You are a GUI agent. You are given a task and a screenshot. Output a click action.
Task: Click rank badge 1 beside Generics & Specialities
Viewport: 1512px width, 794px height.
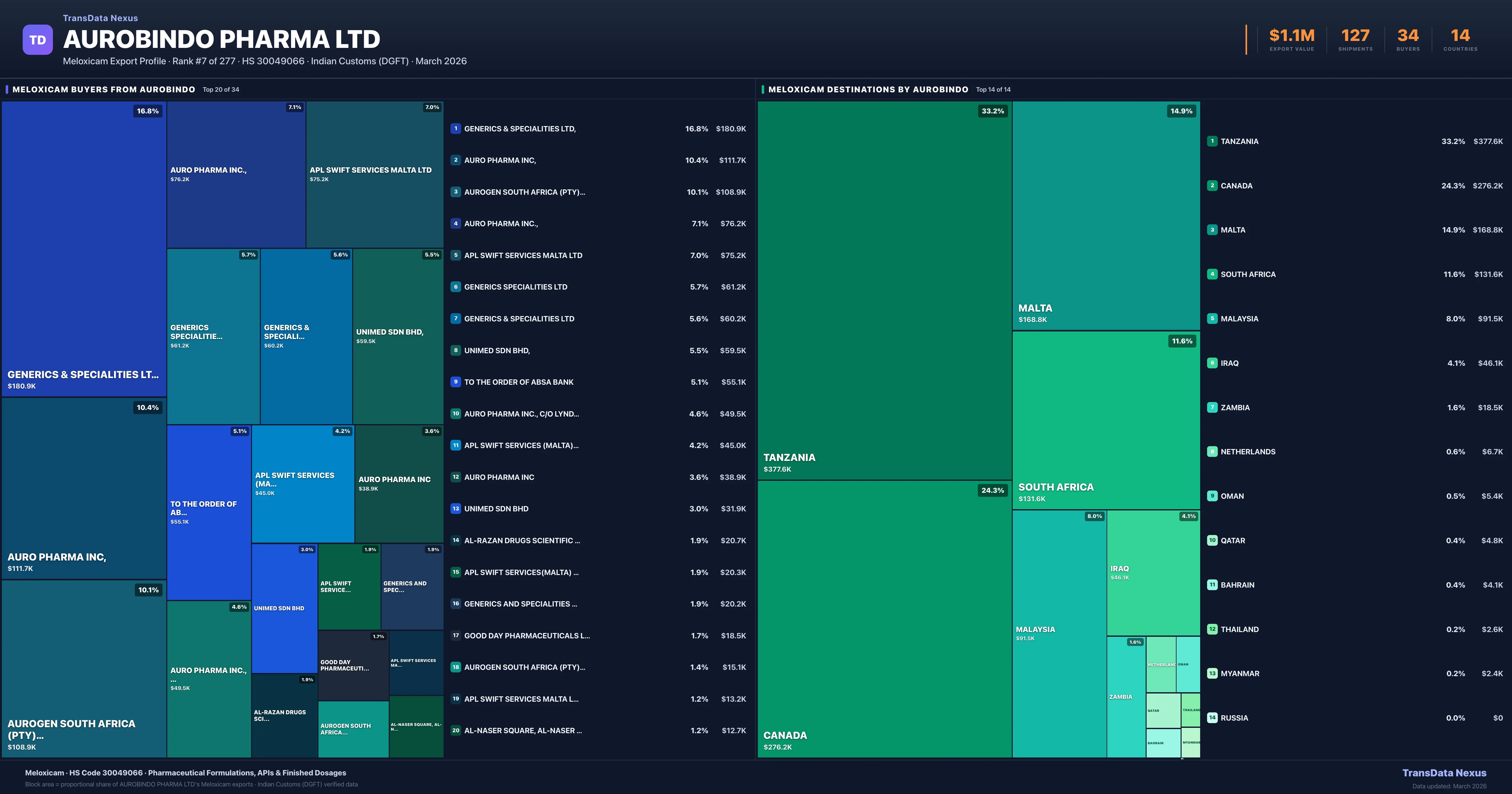coord(455,129)
